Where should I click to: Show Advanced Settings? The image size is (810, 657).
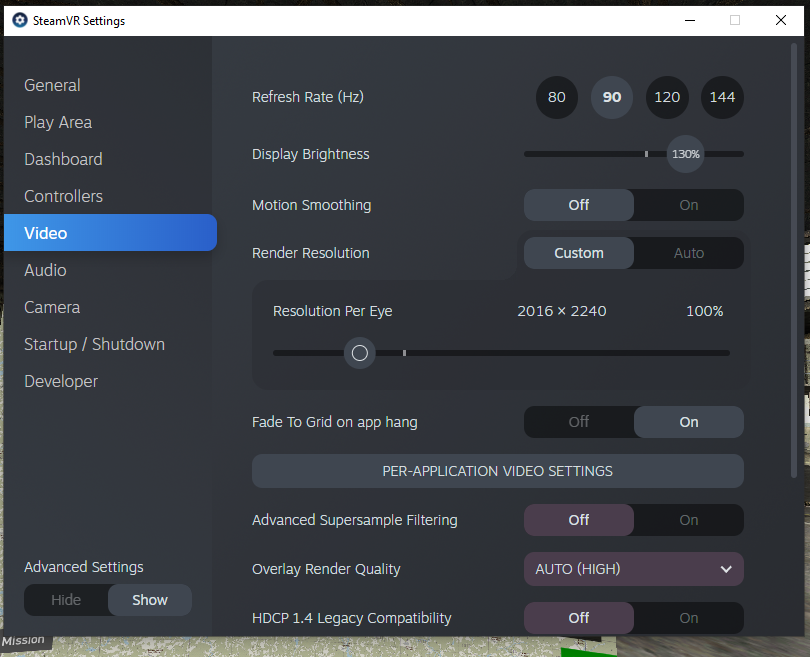point(150,600)
